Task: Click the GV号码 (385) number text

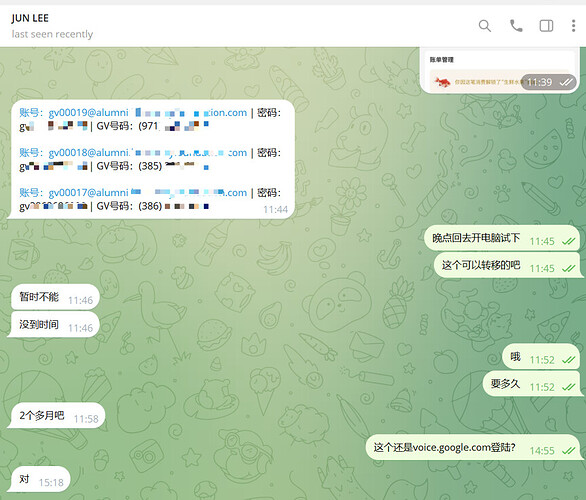Action: (x=152, y=166)
